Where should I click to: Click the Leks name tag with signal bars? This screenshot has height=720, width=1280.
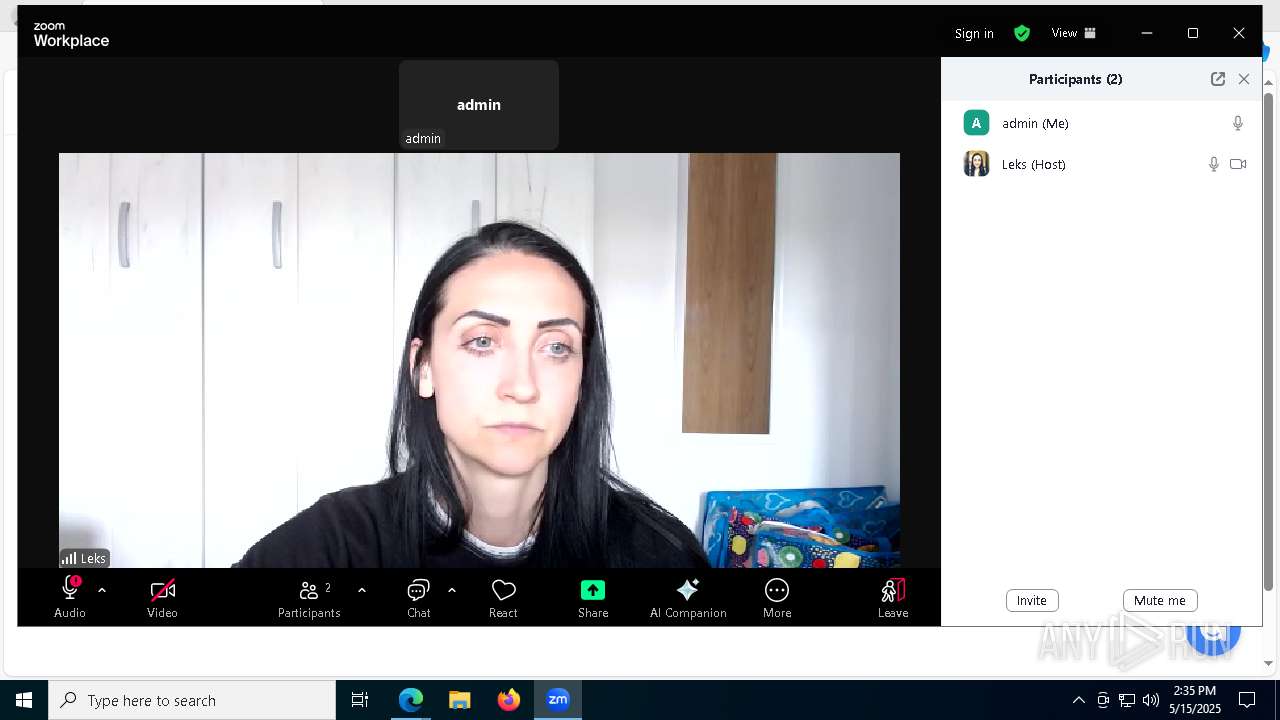coord(84,558)
